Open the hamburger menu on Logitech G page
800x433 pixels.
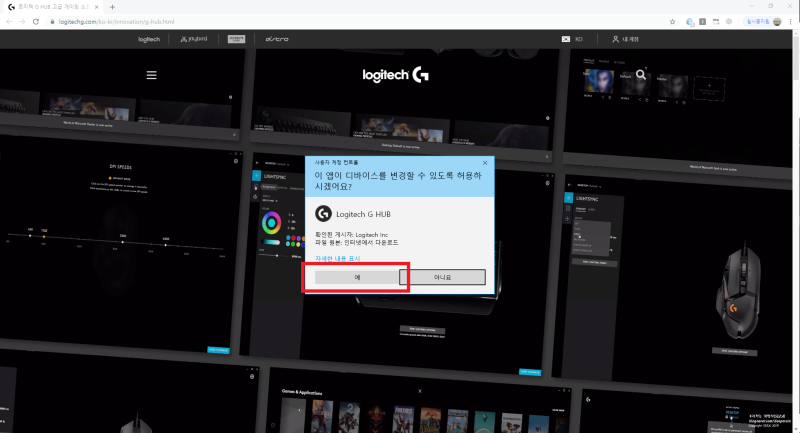pos(152,75)
